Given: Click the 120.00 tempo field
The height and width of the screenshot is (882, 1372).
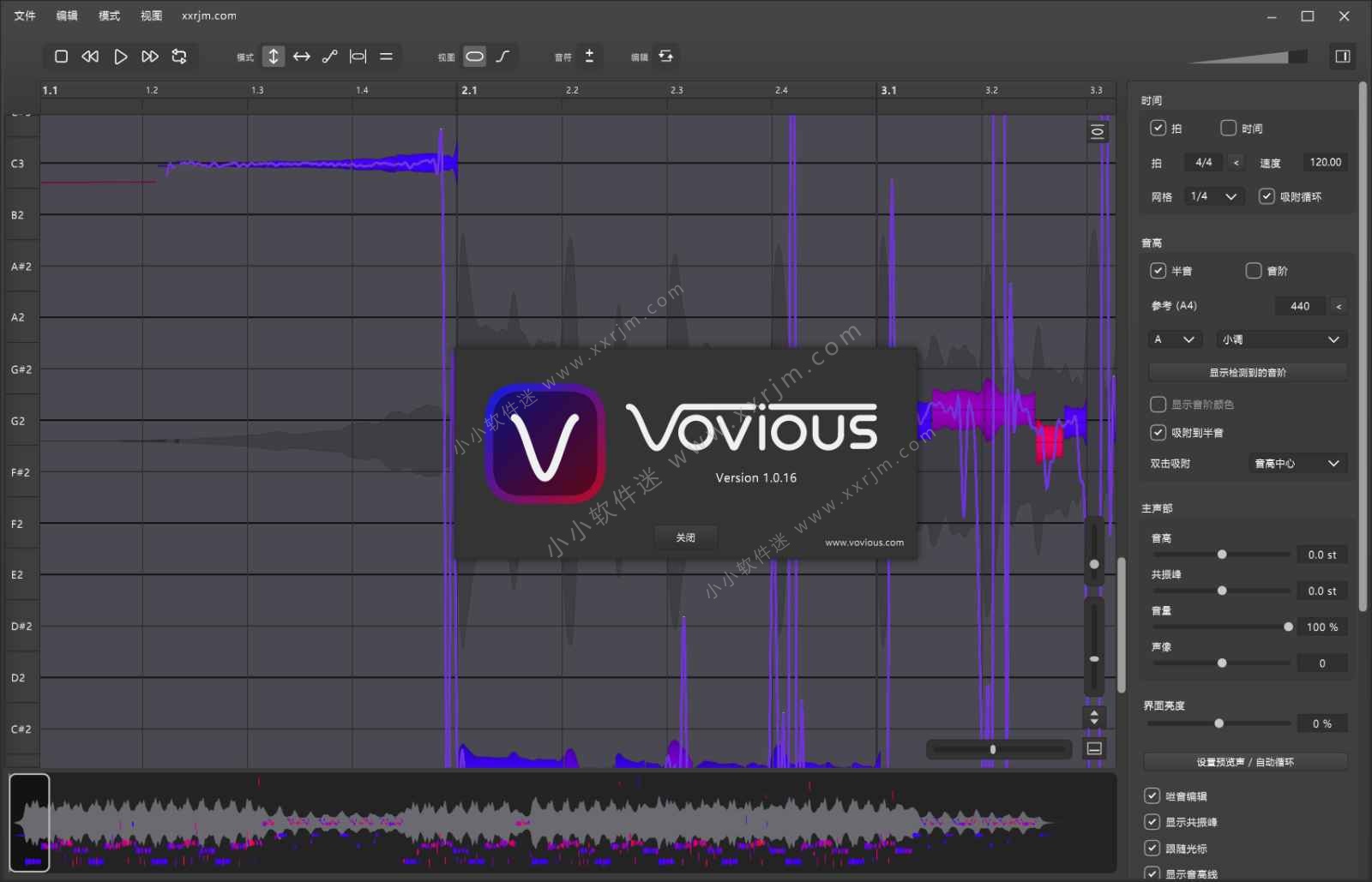Looking at the screenshot, I should pos(1325,163).
